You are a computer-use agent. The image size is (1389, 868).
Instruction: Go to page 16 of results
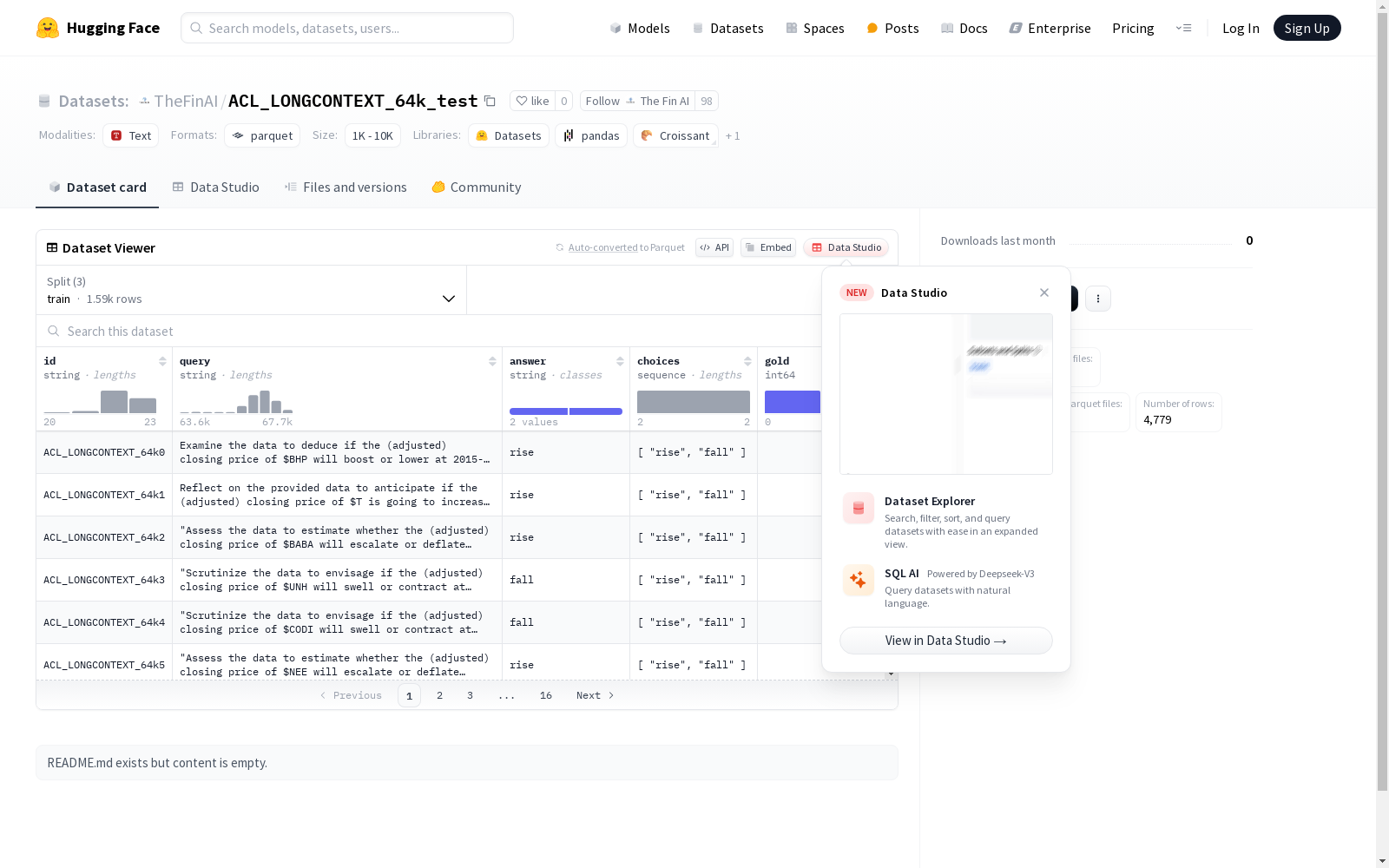coord(546,695)
